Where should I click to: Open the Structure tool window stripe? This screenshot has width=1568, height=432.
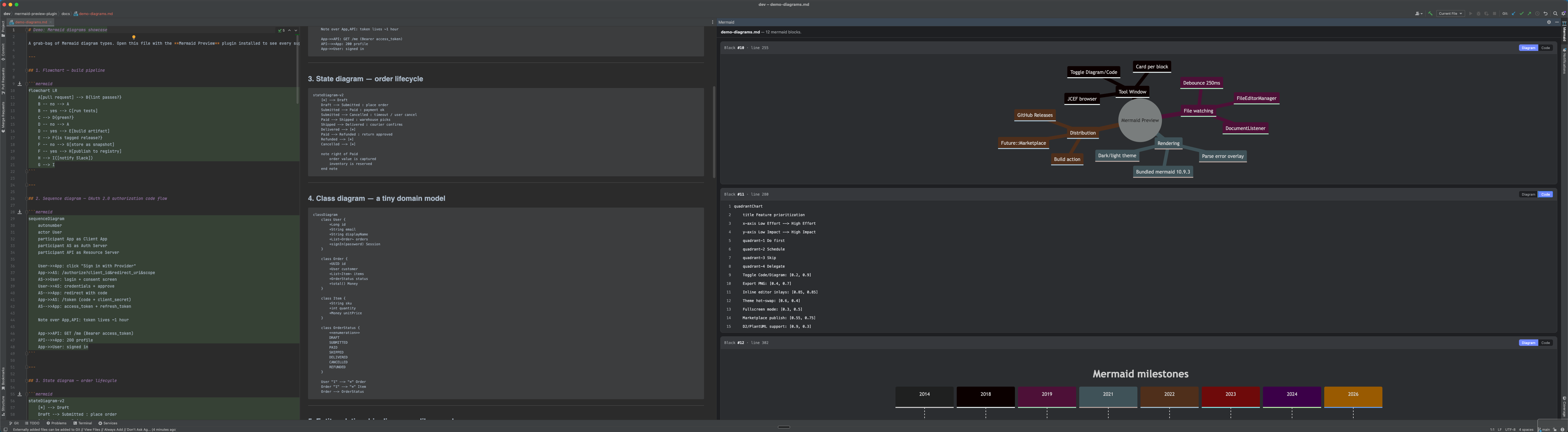(x=3, y=406)
